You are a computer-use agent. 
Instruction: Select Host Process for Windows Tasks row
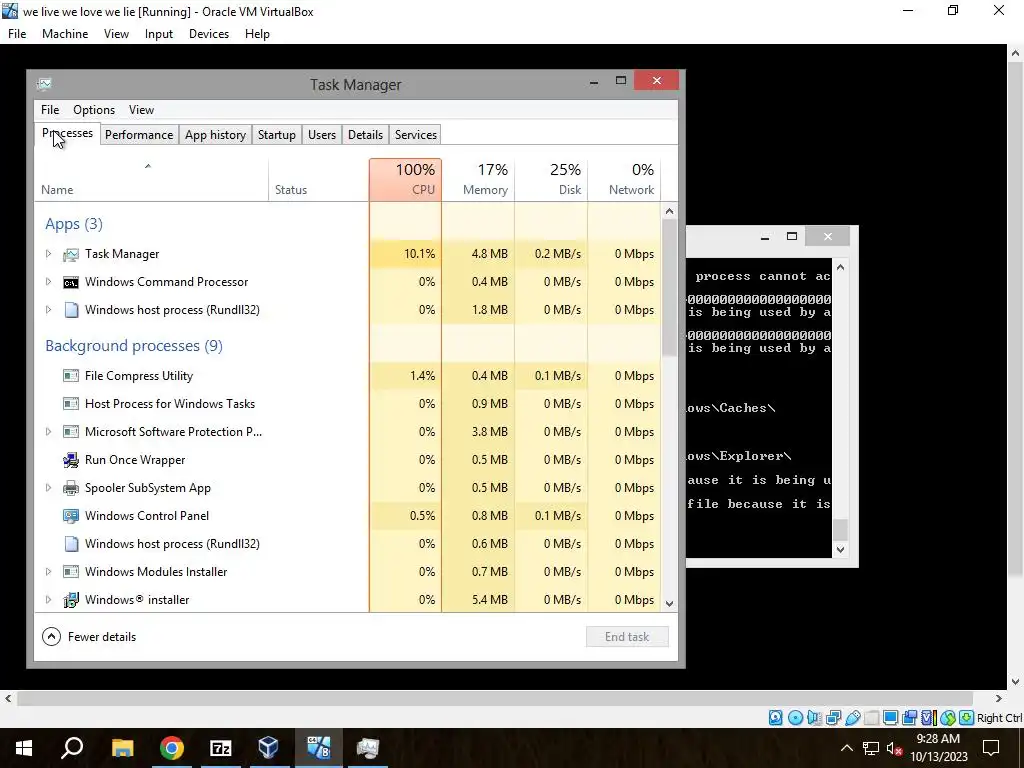pyautogui.click(x=347, y=404)
